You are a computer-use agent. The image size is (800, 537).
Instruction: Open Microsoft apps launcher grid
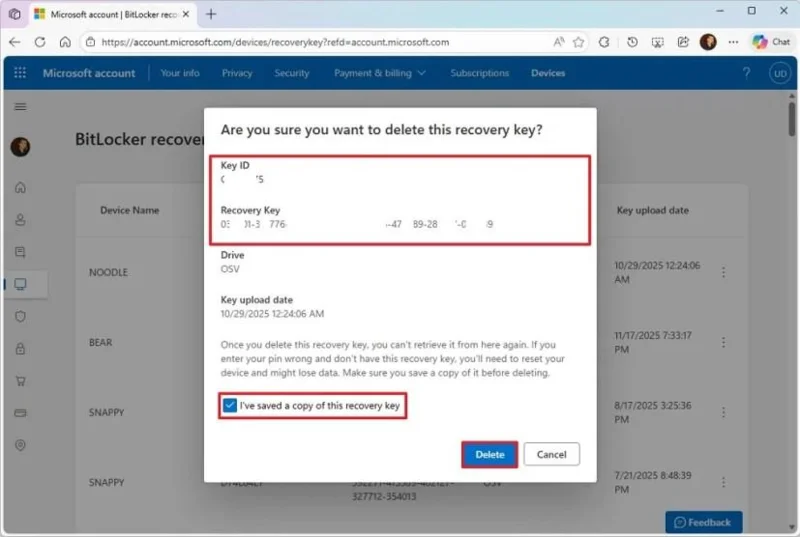tap(20, 73)
